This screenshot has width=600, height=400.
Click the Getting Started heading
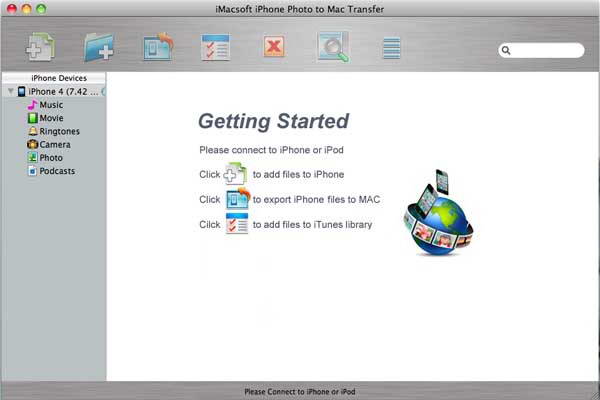273,121
